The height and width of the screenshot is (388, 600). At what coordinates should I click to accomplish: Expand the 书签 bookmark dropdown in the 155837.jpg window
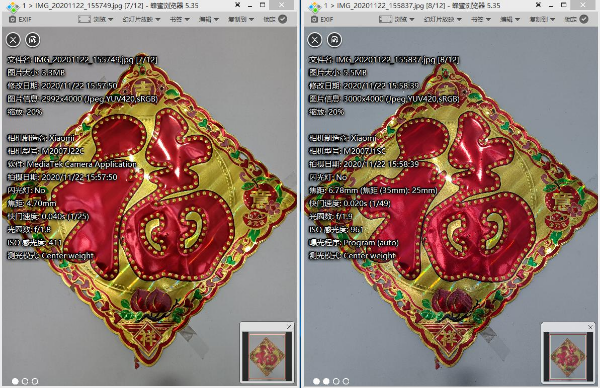coord(481,19)
